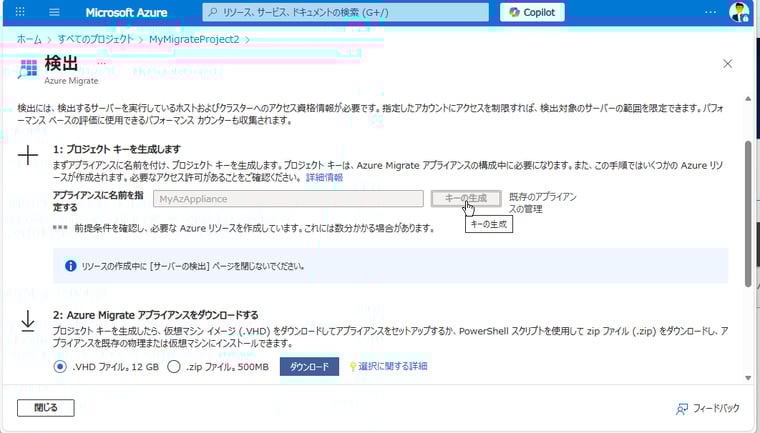Click the scrollbar down arrow
Viewport: 760px width, 433px height.
click(748, 378)
